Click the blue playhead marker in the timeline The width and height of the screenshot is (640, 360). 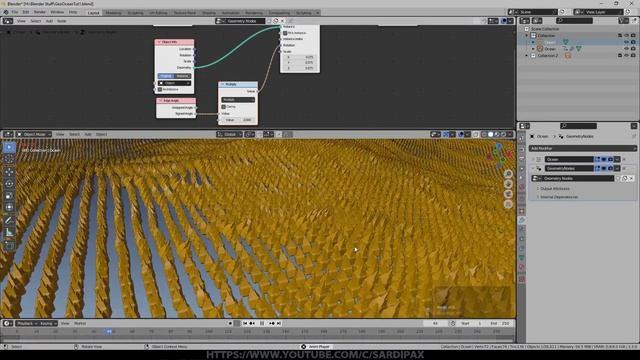tap(109, 331)
